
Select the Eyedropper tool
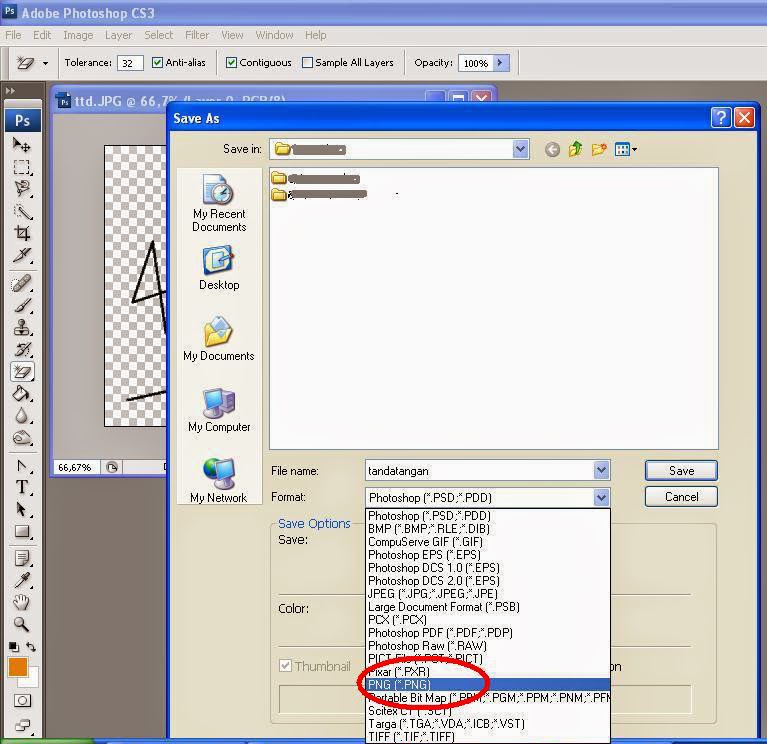(x=22, y=580)
